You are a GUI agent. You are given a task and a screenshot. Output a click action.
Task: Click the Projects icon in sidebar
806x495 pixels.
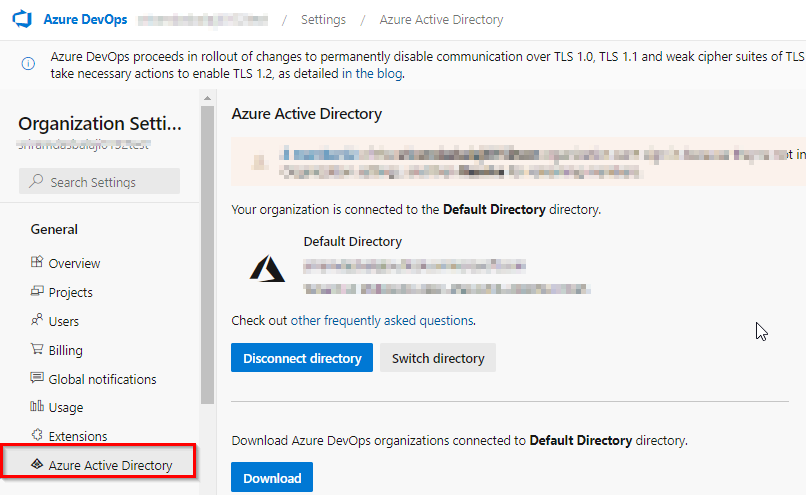[37, 291]
